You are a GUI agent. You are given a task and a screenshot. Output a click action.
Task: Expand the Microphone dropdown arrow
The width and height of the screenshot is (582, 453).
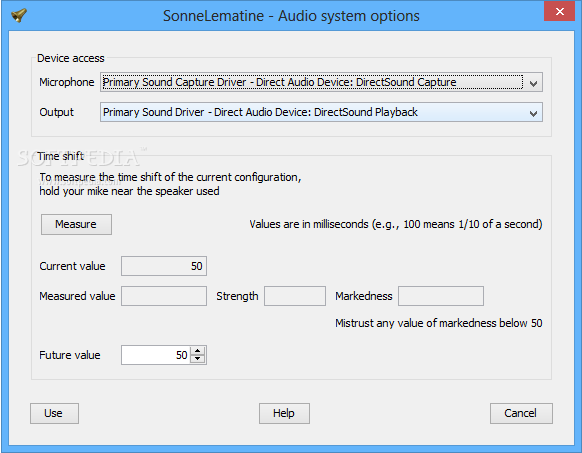pyautogui.click(x=533, y=83)
